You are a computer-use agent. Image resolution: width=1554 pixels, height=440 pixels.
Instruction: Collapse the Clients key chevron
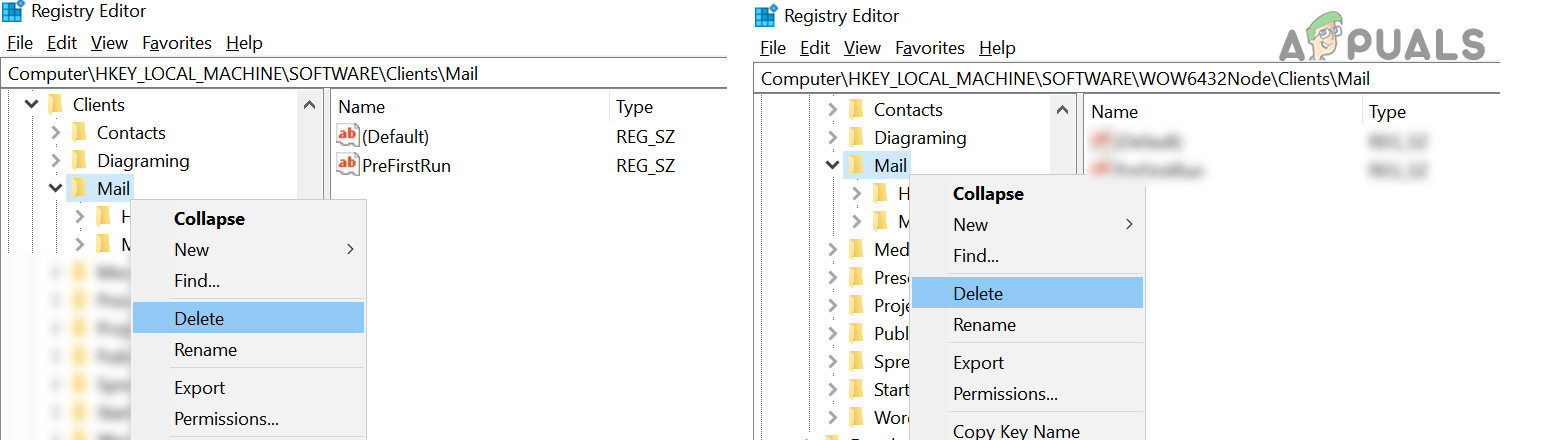[x=32, y=104]
